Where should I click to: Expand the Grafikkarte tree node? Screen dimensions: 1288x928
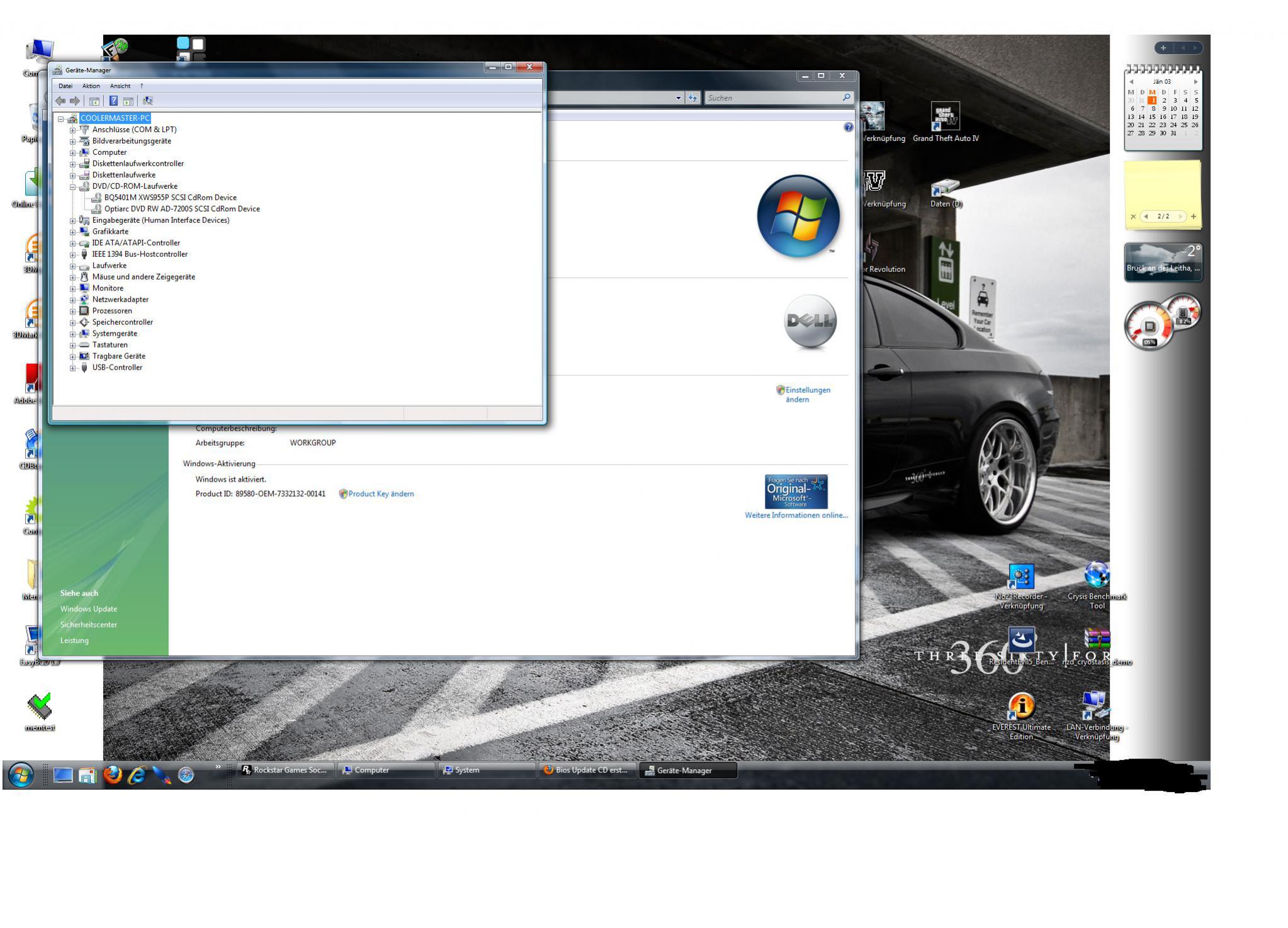(72, 232)
